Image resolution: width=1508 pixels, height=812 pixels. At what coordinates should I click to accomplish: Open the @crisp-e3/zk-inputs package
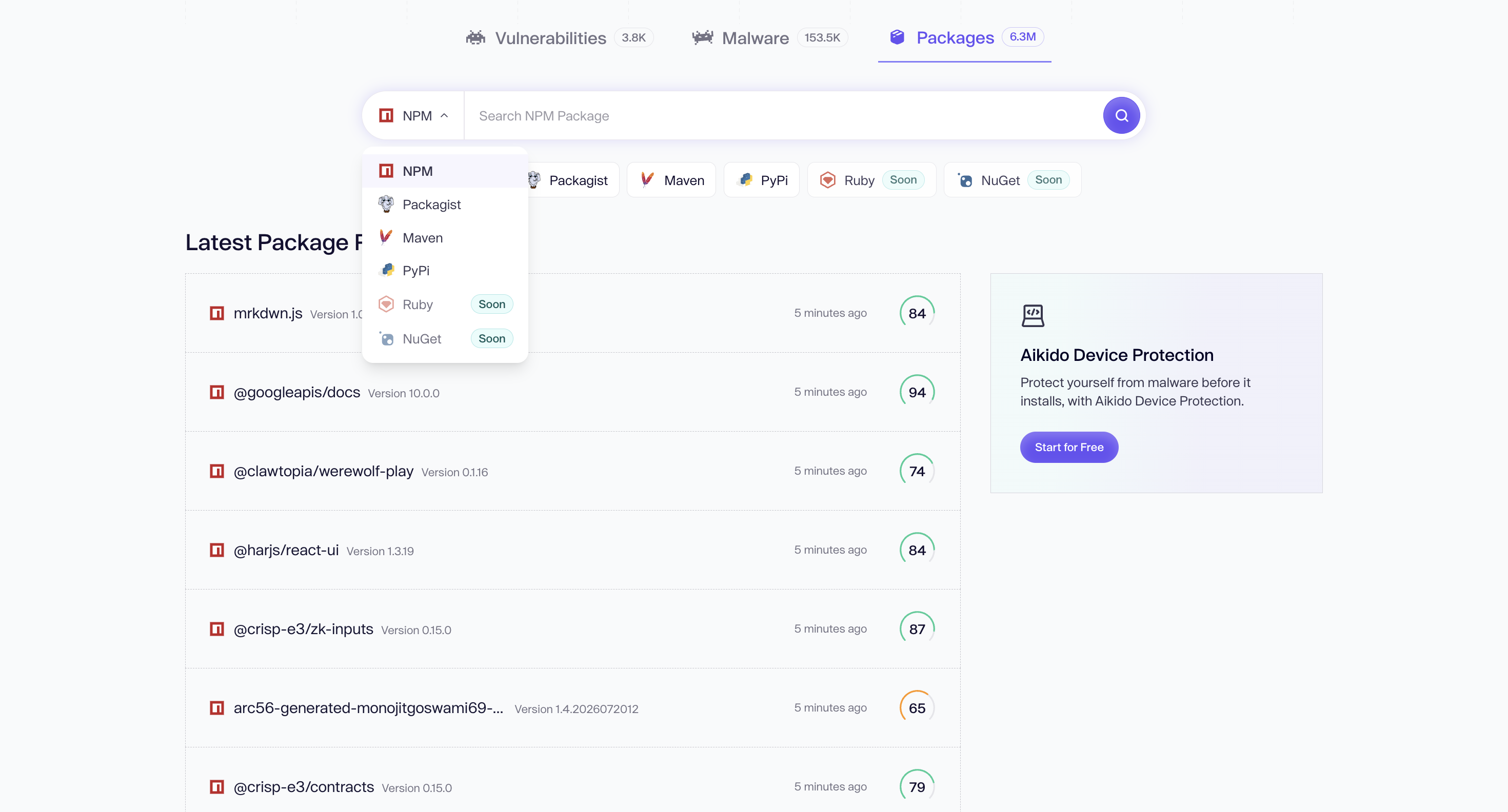[x=572, y=629]
